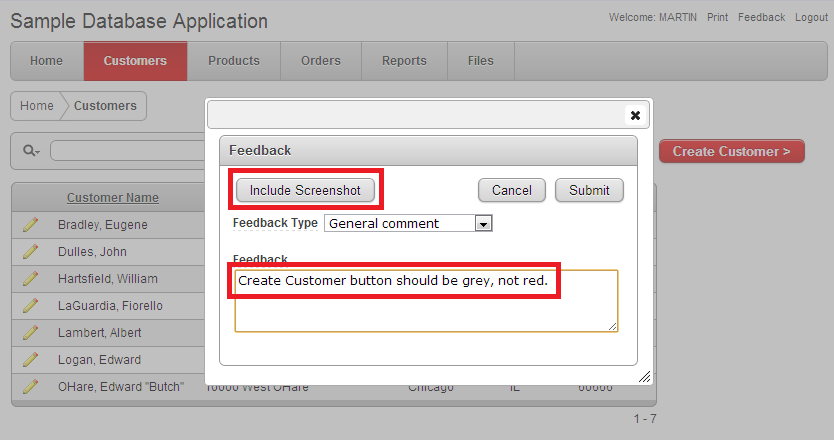Image resolution: width=834 pixels, height=440 pixels.
Task: Cancel the feedback dialog
Action: (512, 190)
